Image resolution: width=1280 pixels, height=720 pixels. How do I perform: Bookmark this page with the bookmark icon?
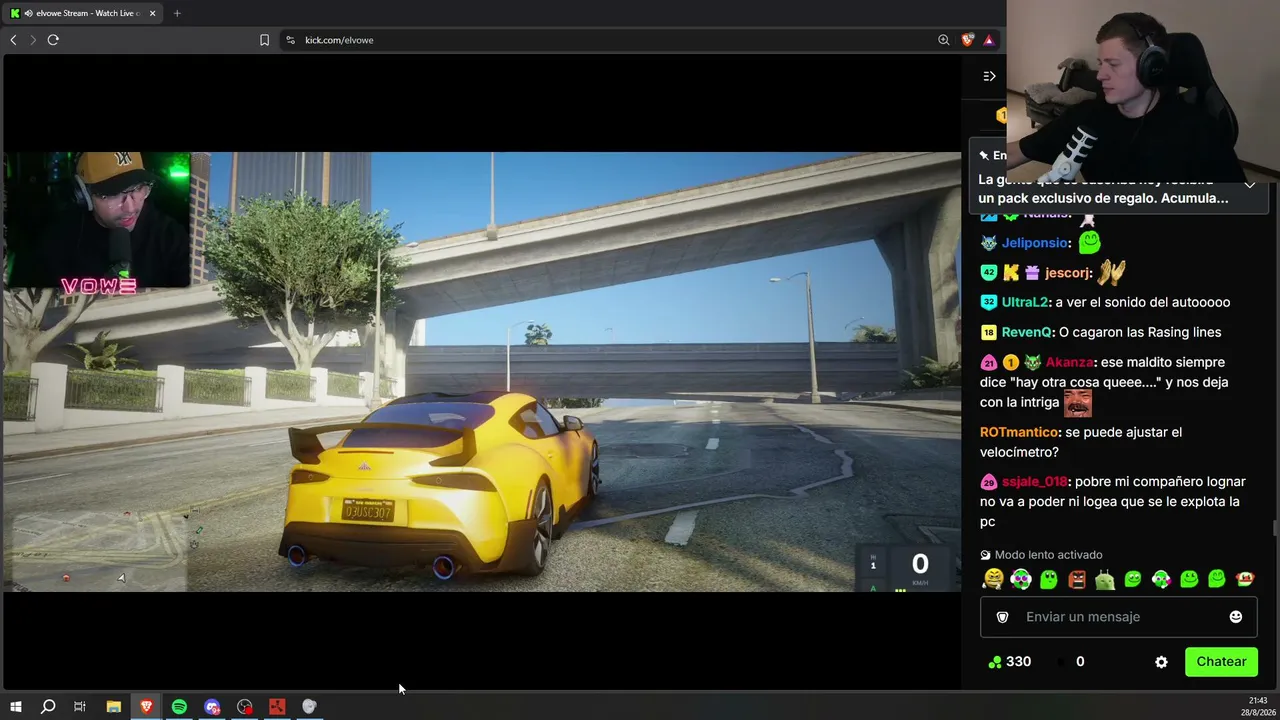point(264,40)
